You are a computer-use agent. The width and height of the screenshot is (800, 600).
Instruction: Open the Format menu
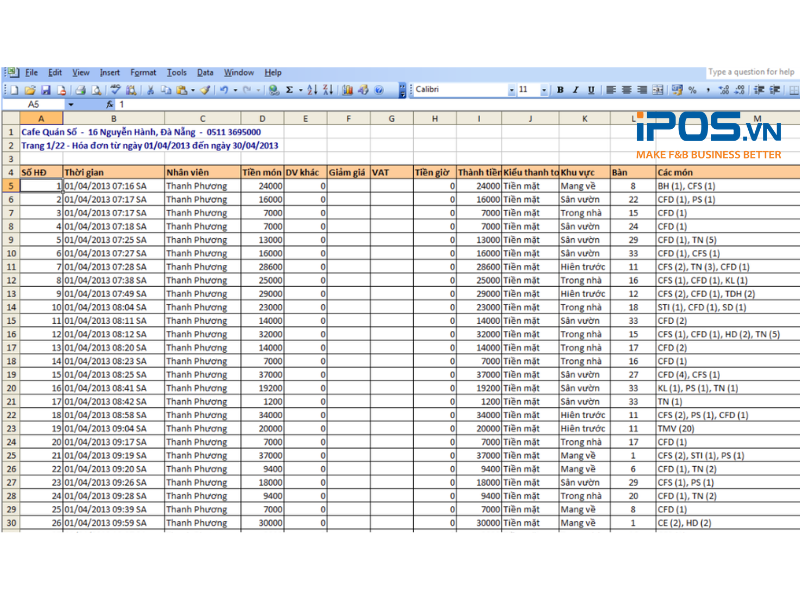[143, 72]
